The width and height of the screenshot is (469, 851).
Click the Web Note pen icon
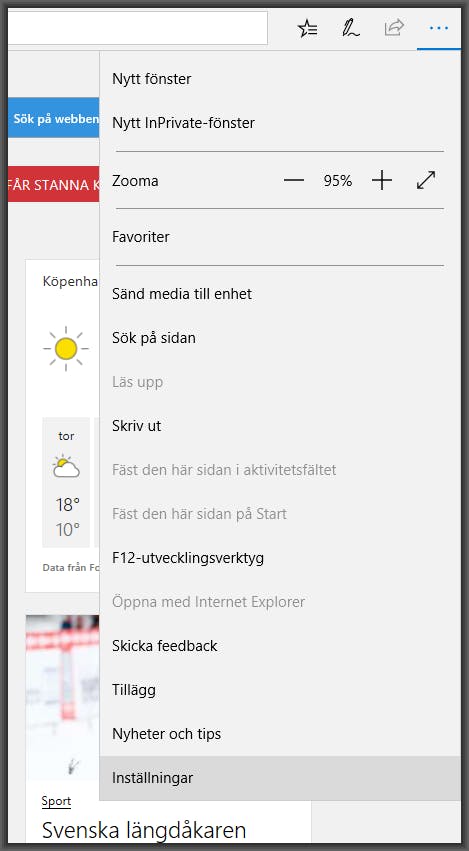tap(351, 28)
